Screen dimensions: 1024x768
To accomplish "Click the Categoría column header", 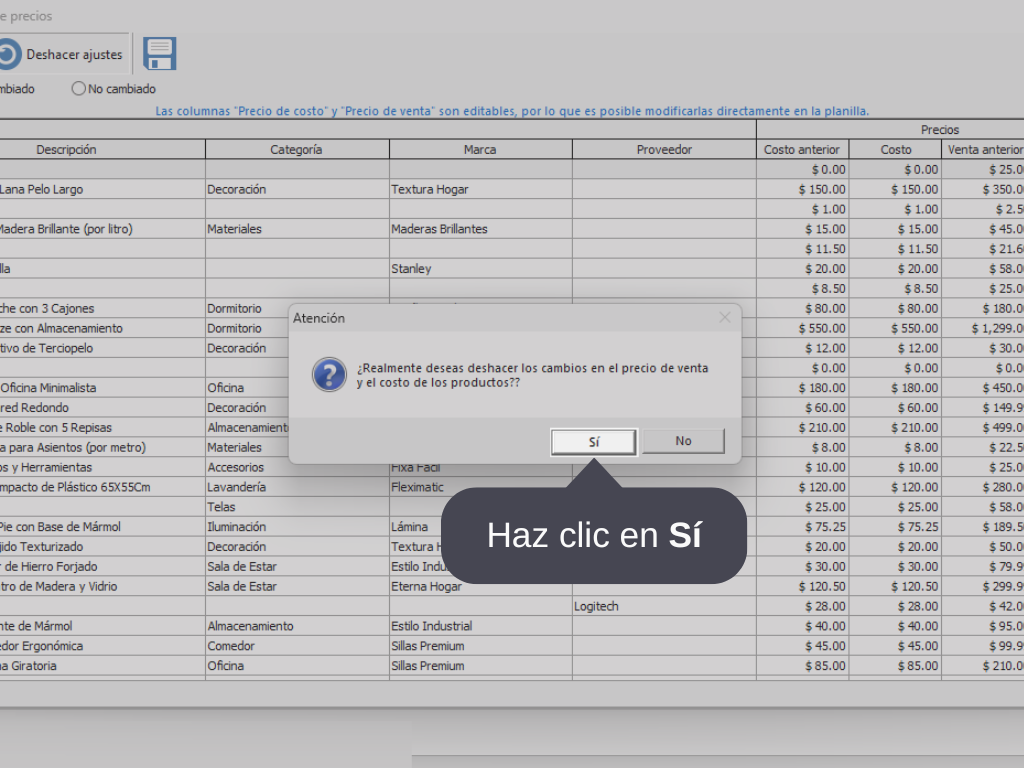I will [296, 150].
